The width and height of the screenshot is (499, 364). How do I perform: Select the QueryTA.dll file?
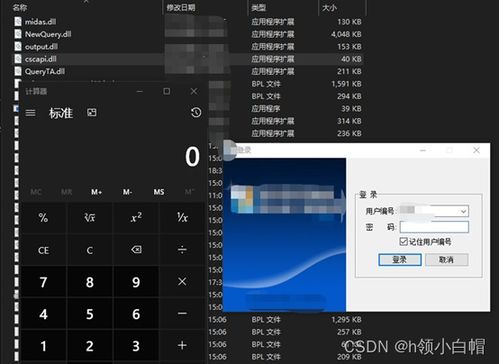[45, 71]
